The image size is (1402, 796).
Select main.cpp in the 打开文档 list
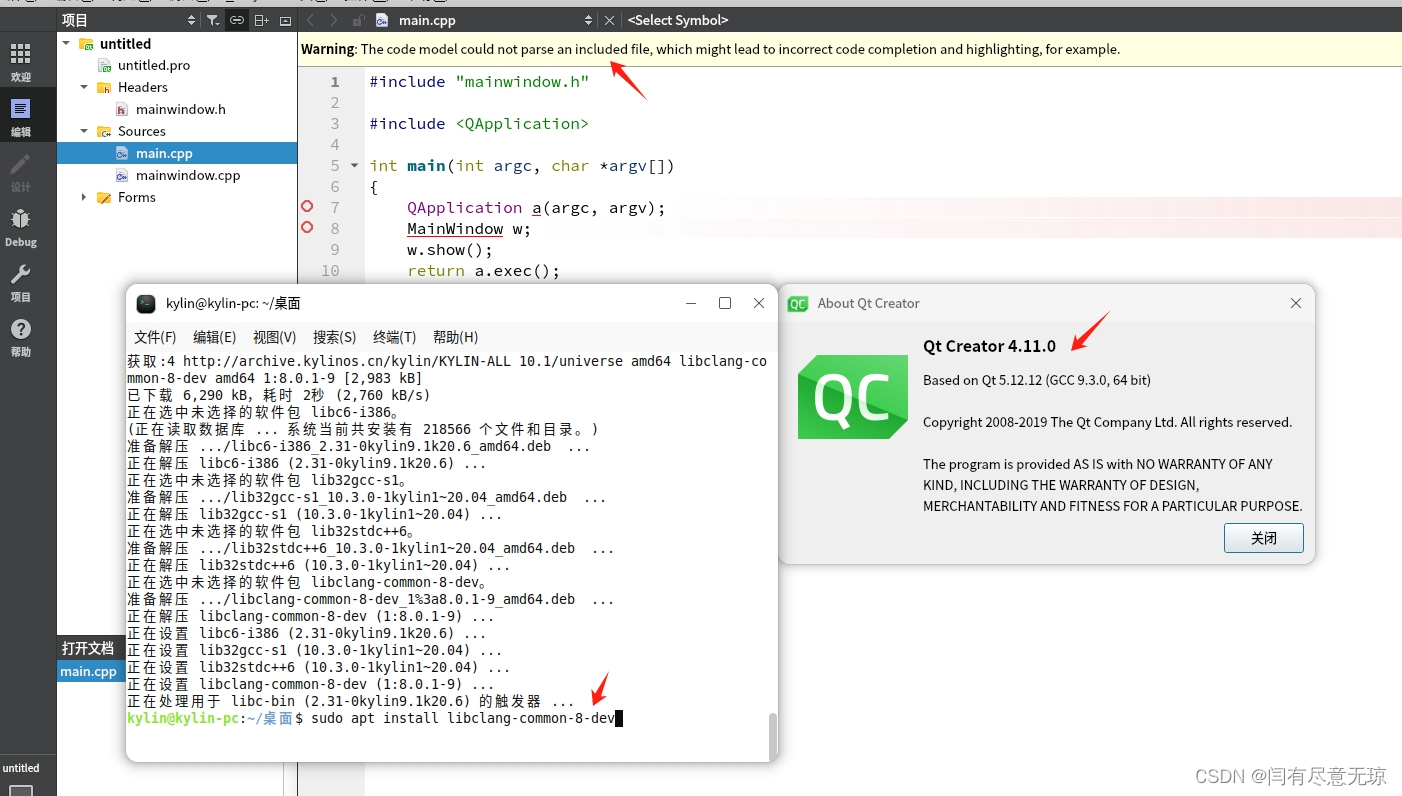click(89, 671)
